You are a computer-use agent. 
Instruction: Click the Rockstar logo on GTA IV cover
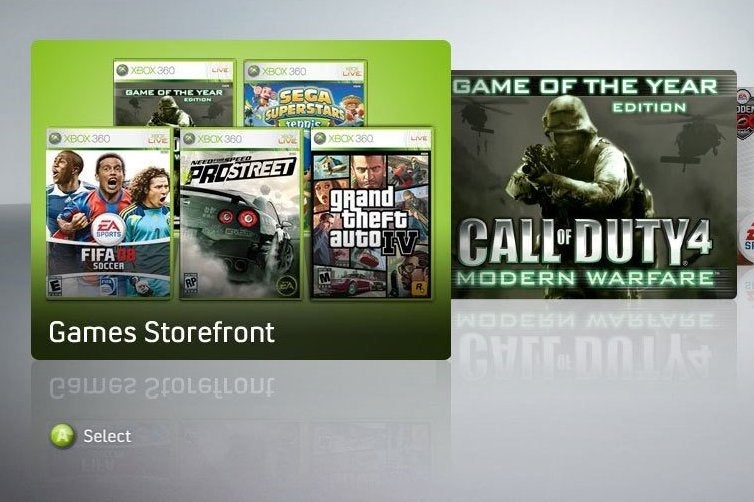(x=419, y=287)
